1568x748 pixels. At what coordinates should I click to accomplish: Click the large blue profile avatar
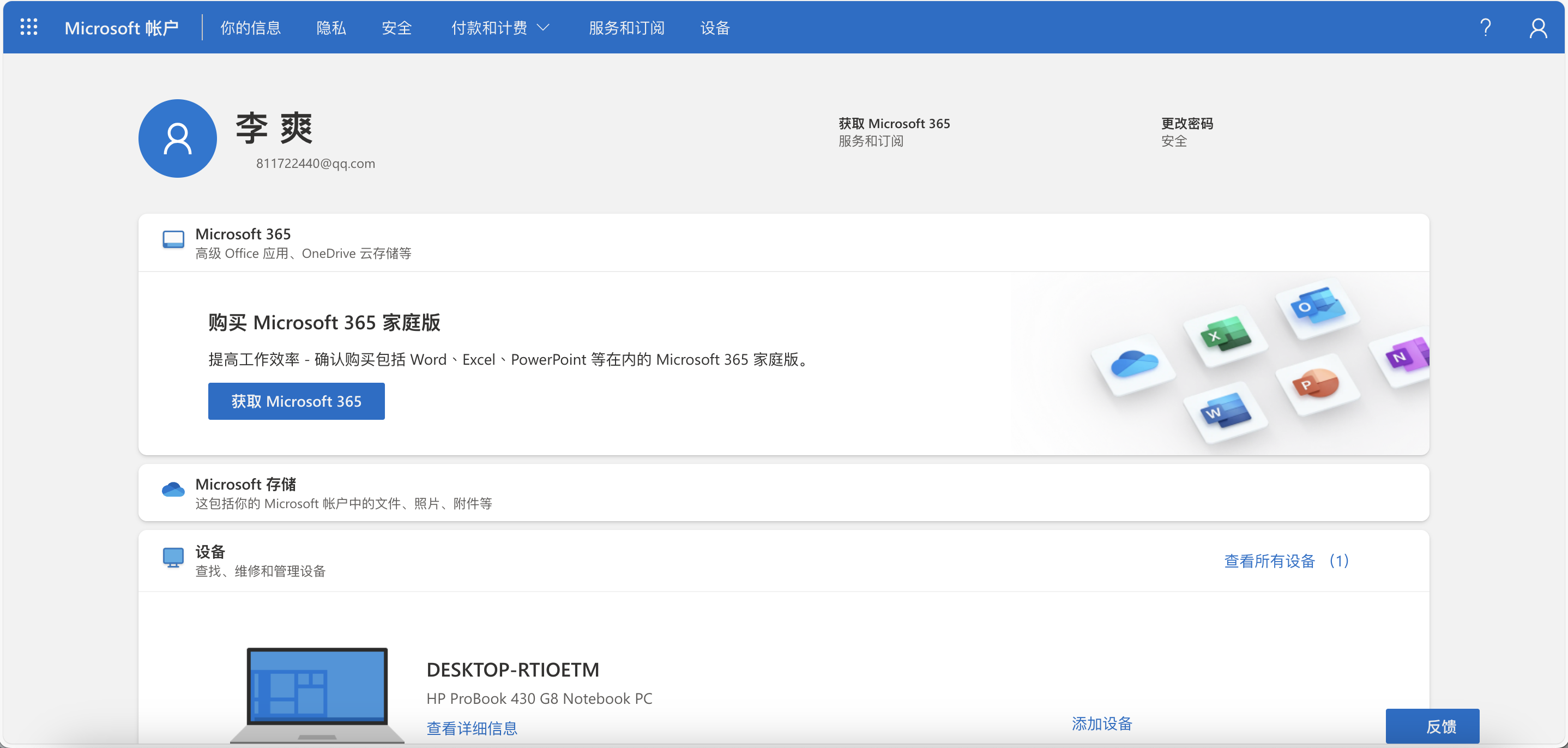tap(177, 139)
